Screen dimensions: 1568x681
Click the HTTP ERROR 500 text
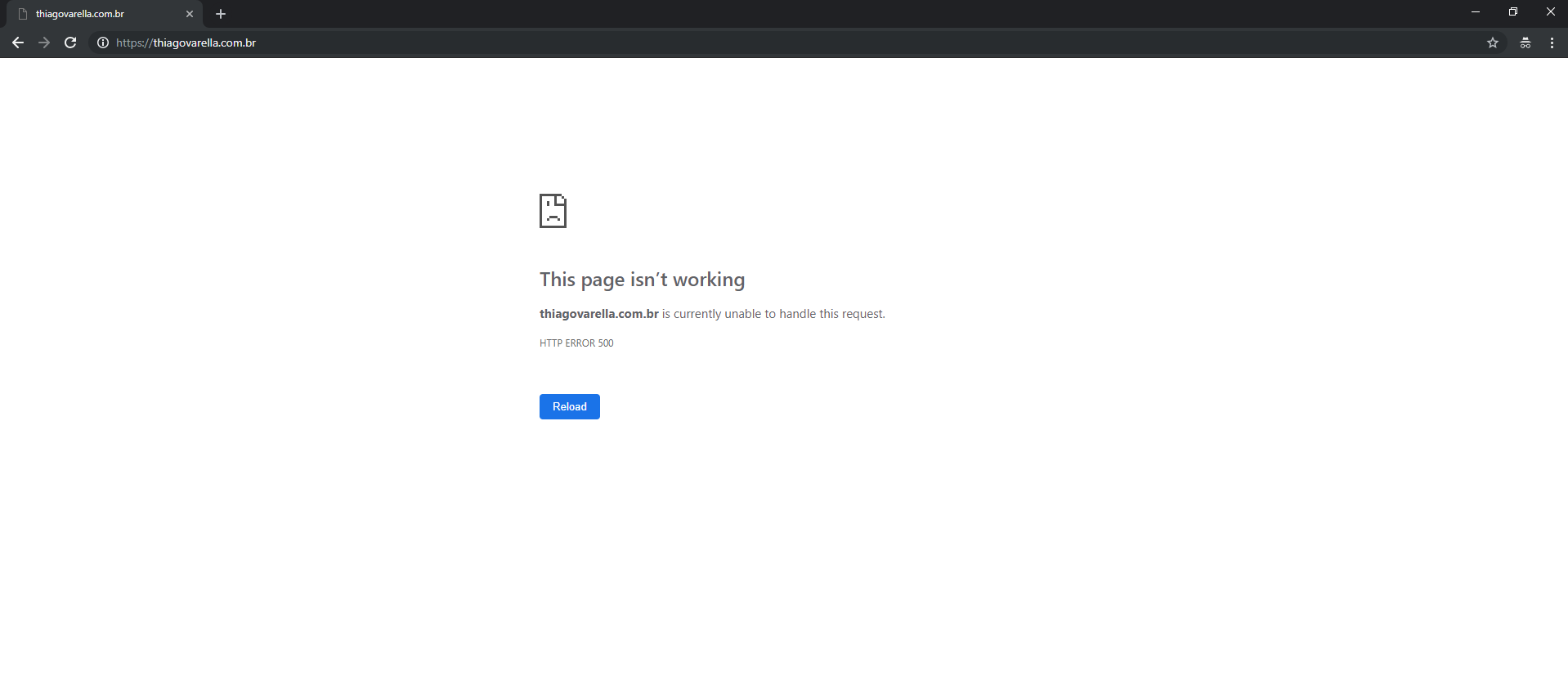pyautogui.click(x=576, y=343)
